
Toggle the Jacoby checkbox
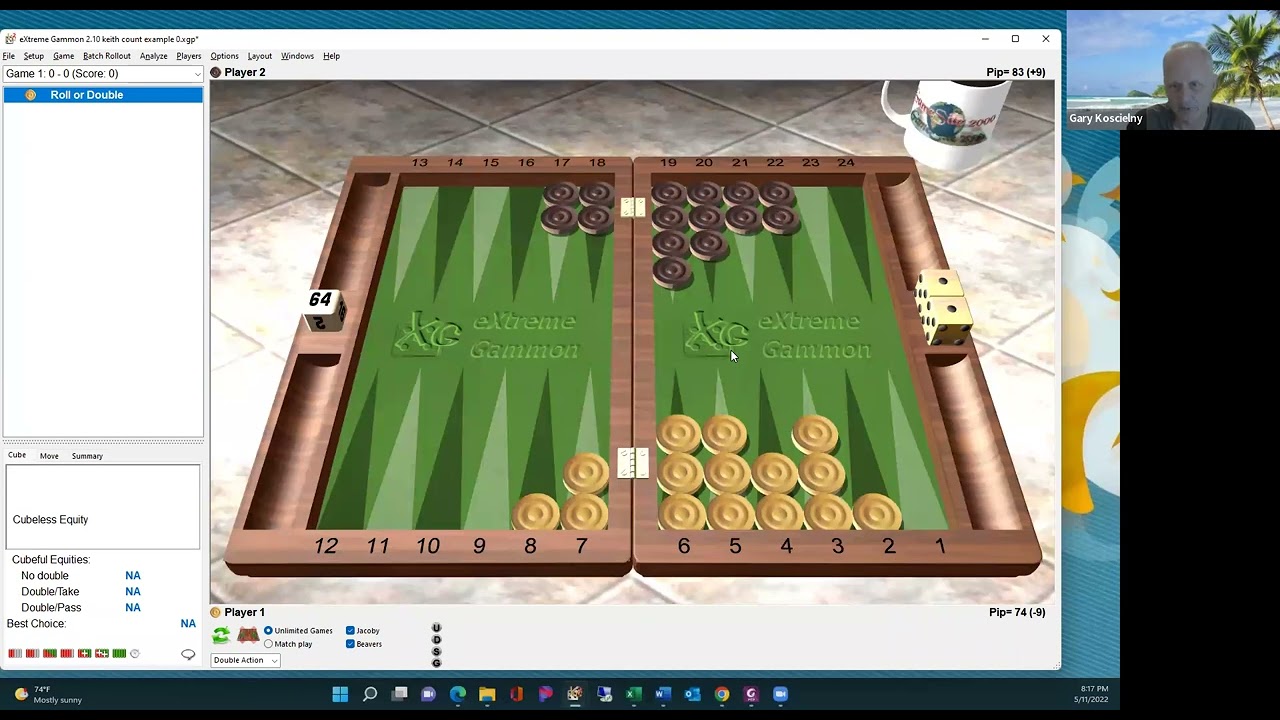350,631
